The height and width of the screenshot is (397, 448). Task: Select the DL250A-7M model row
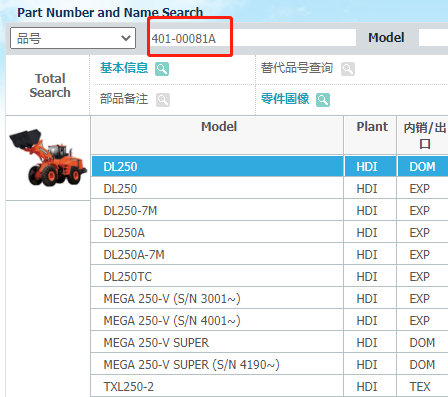point(269,254)
